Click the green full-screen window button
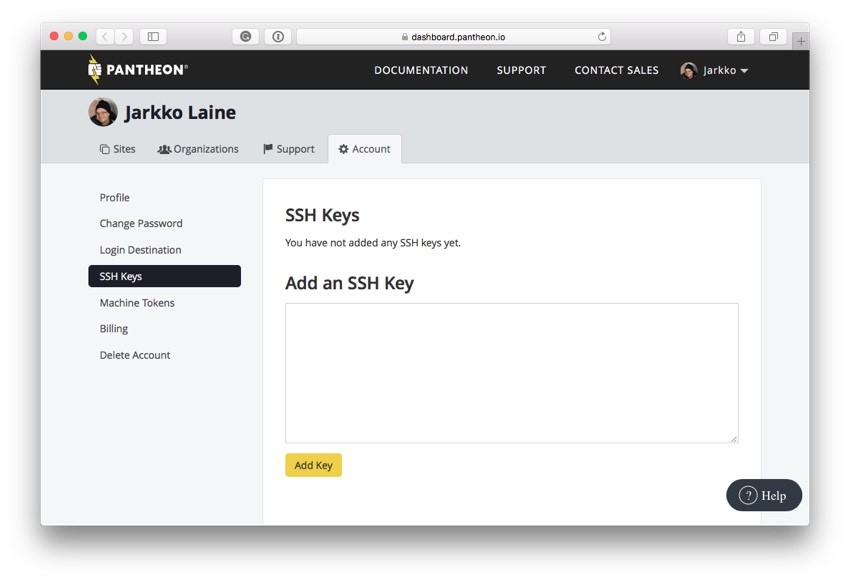This screenshot has width=850, height=583. tap(82, 36)
